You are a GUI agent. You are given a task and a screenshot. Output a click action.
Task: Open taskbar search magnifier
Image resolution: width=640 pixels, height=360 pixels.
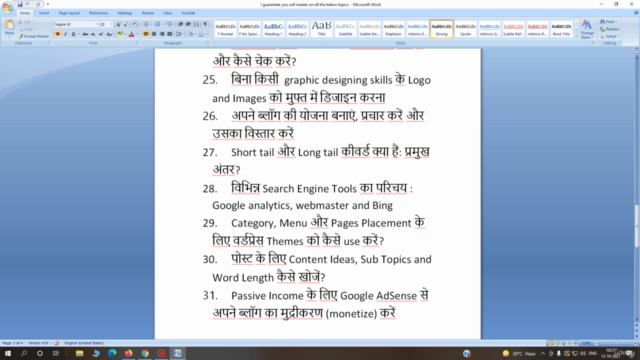[24, 353]
